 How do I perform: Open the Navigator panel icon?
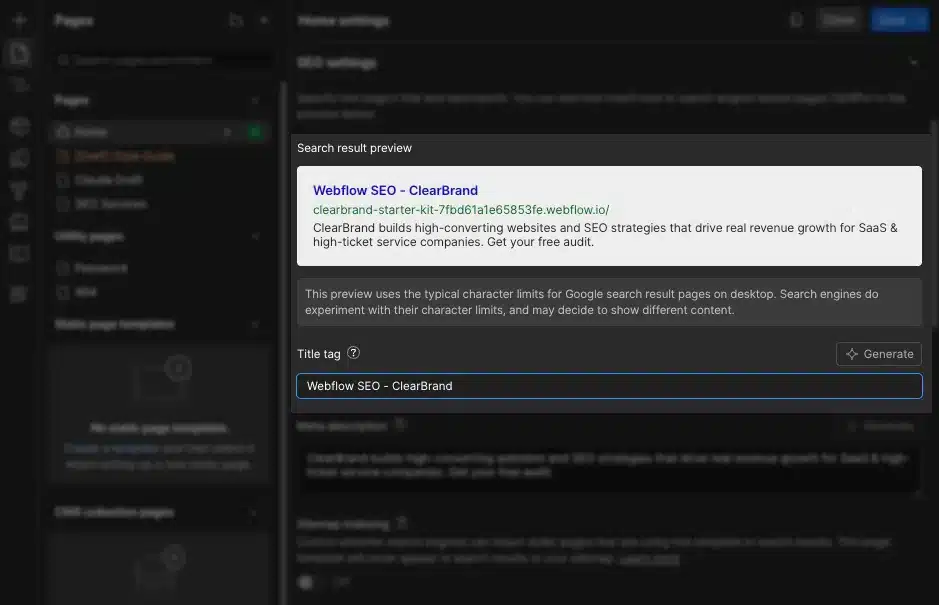coord(19,85)
